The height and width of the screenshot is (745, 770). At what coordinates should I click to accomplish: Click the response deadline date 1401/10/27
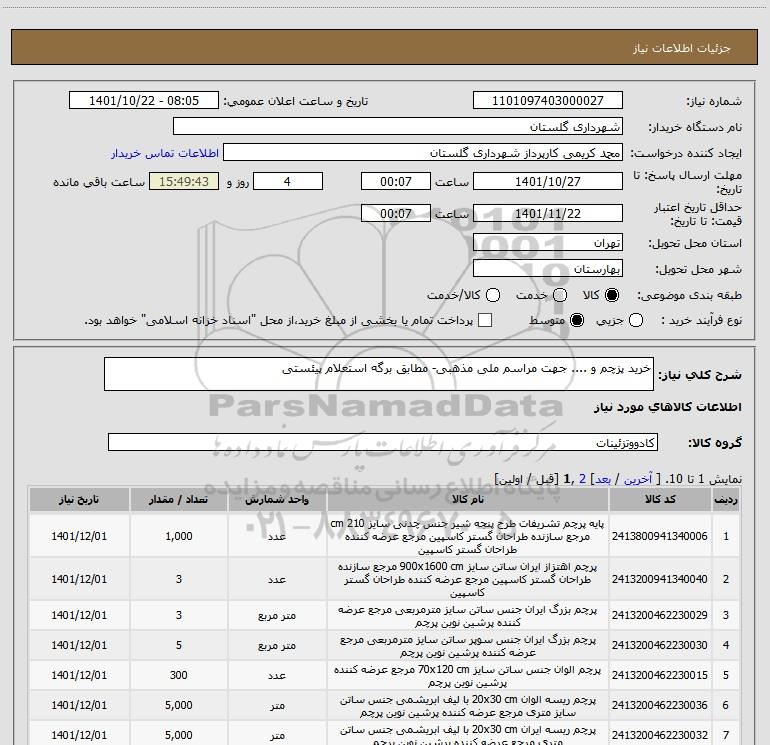[548, 182]
